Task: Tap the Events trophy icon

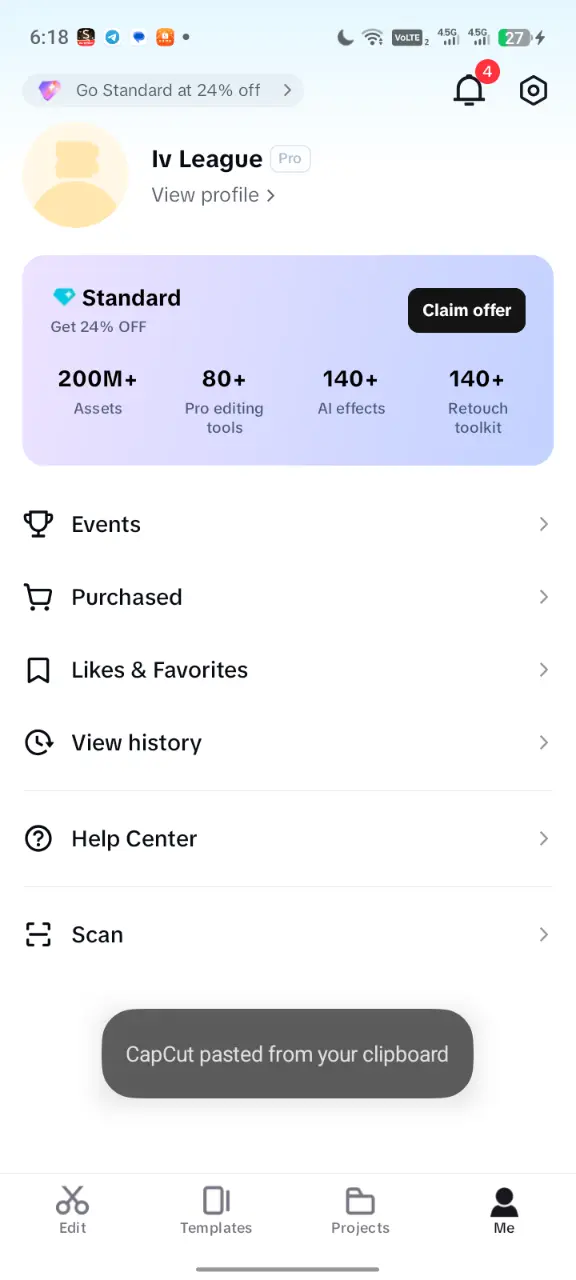Action: click(x=38, y=524)
